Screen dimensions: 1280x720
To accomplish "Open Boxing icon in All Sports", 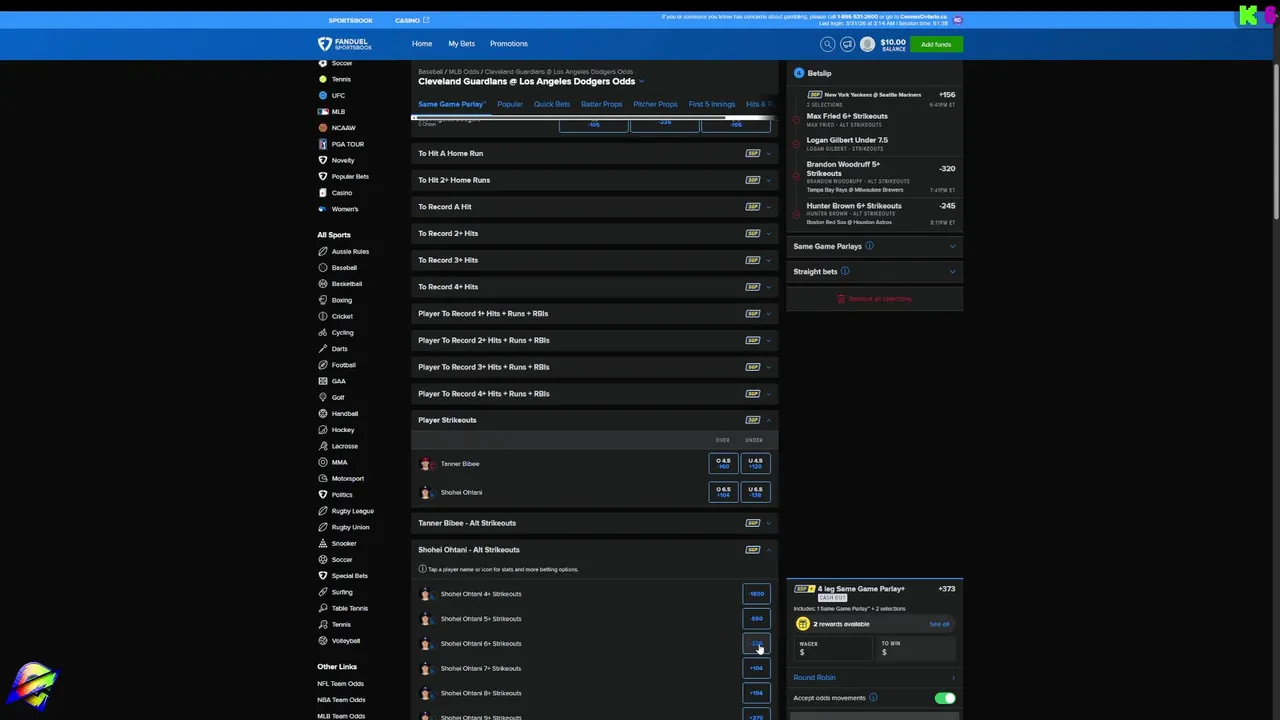I will pyautogui.click(x=323, y=300).
